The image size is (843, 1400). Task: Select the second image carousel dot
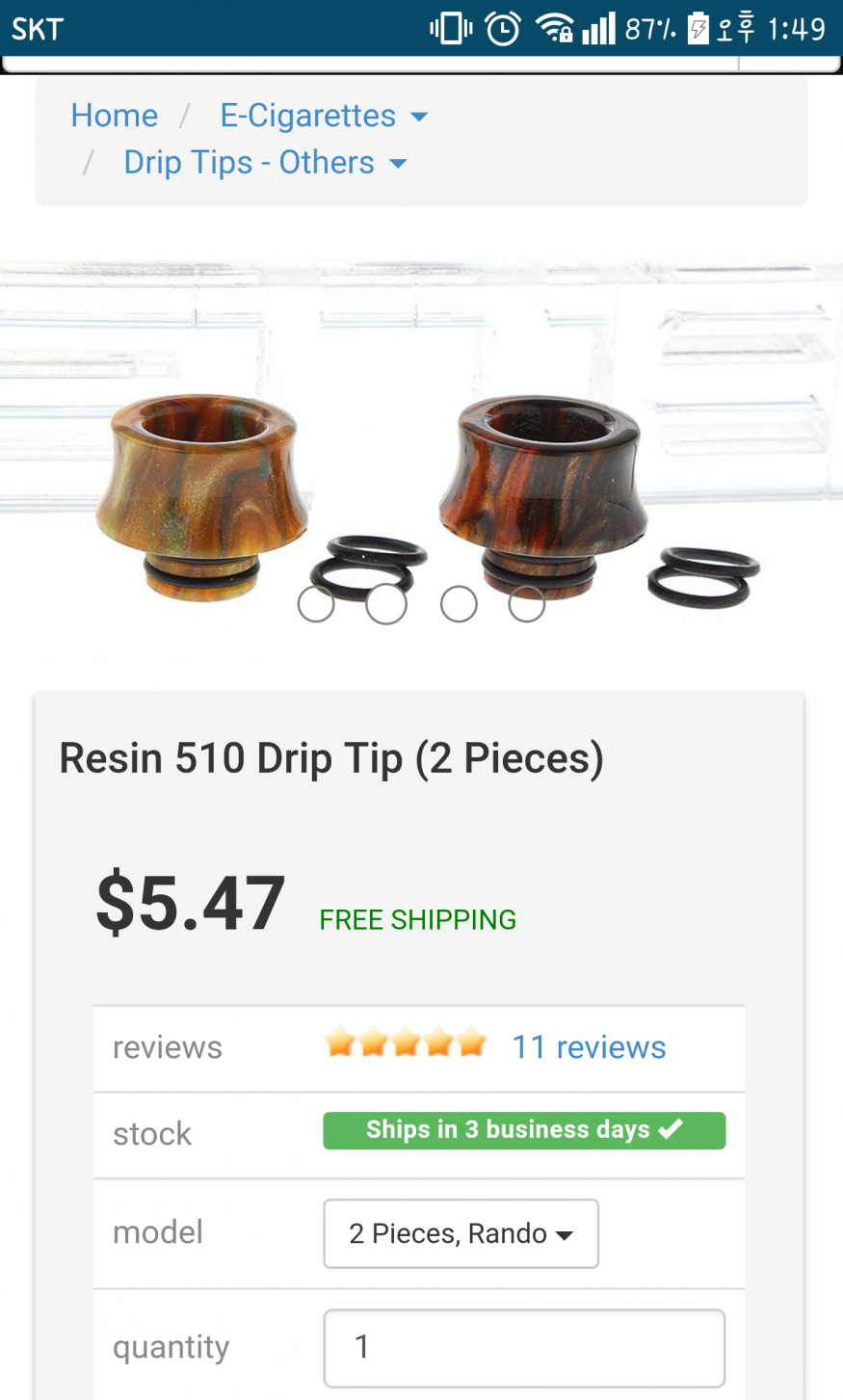click(x=386, y=604)
